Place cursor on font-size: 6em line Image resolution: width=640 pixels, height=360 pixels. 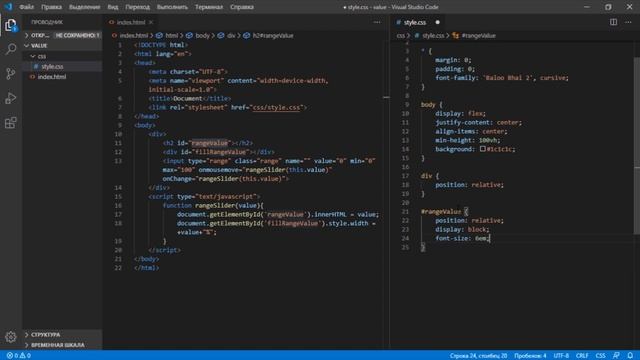[462, 238]
